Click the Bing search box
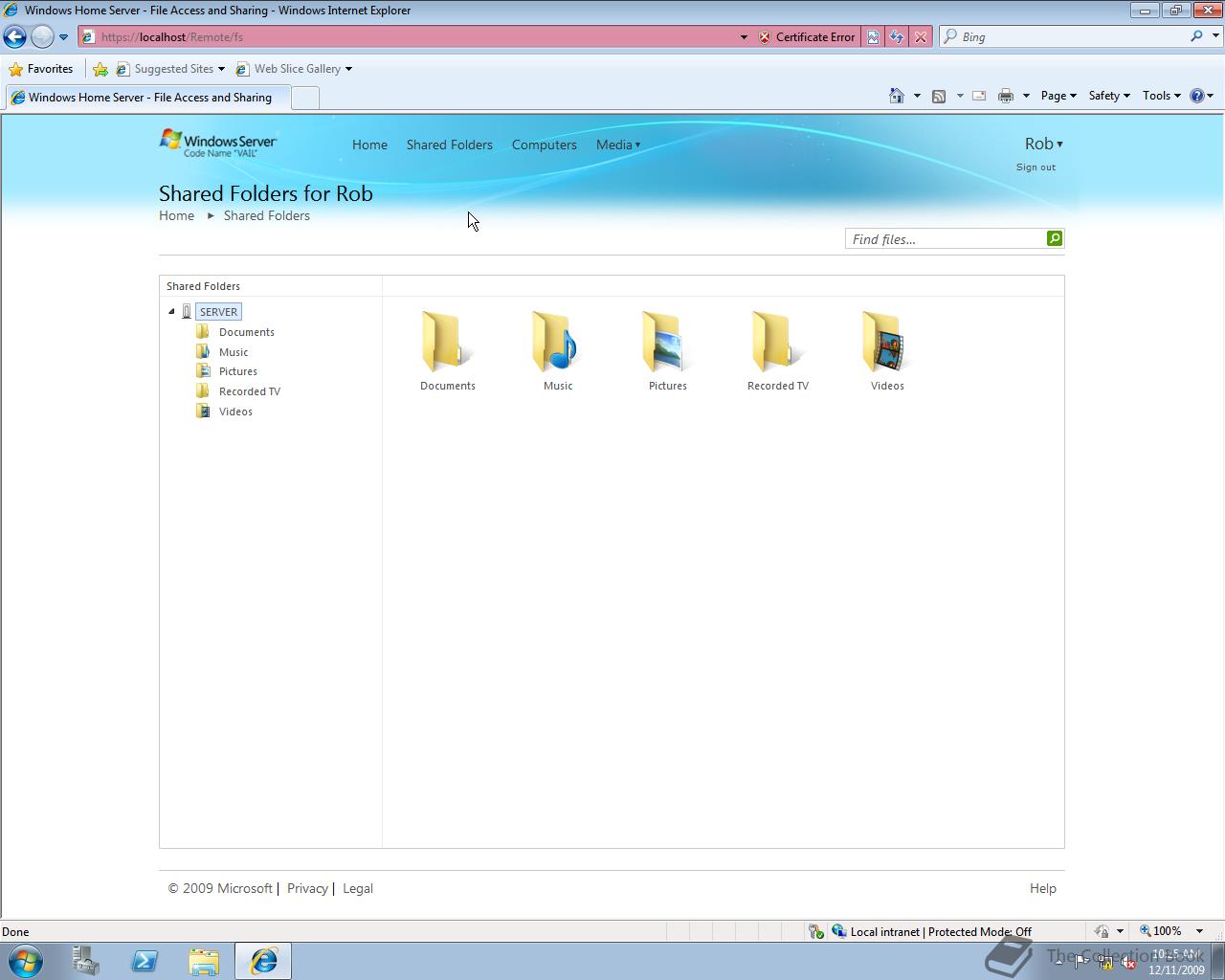The width and height of the screenshot is (1225, 980). click(1062, 36)
